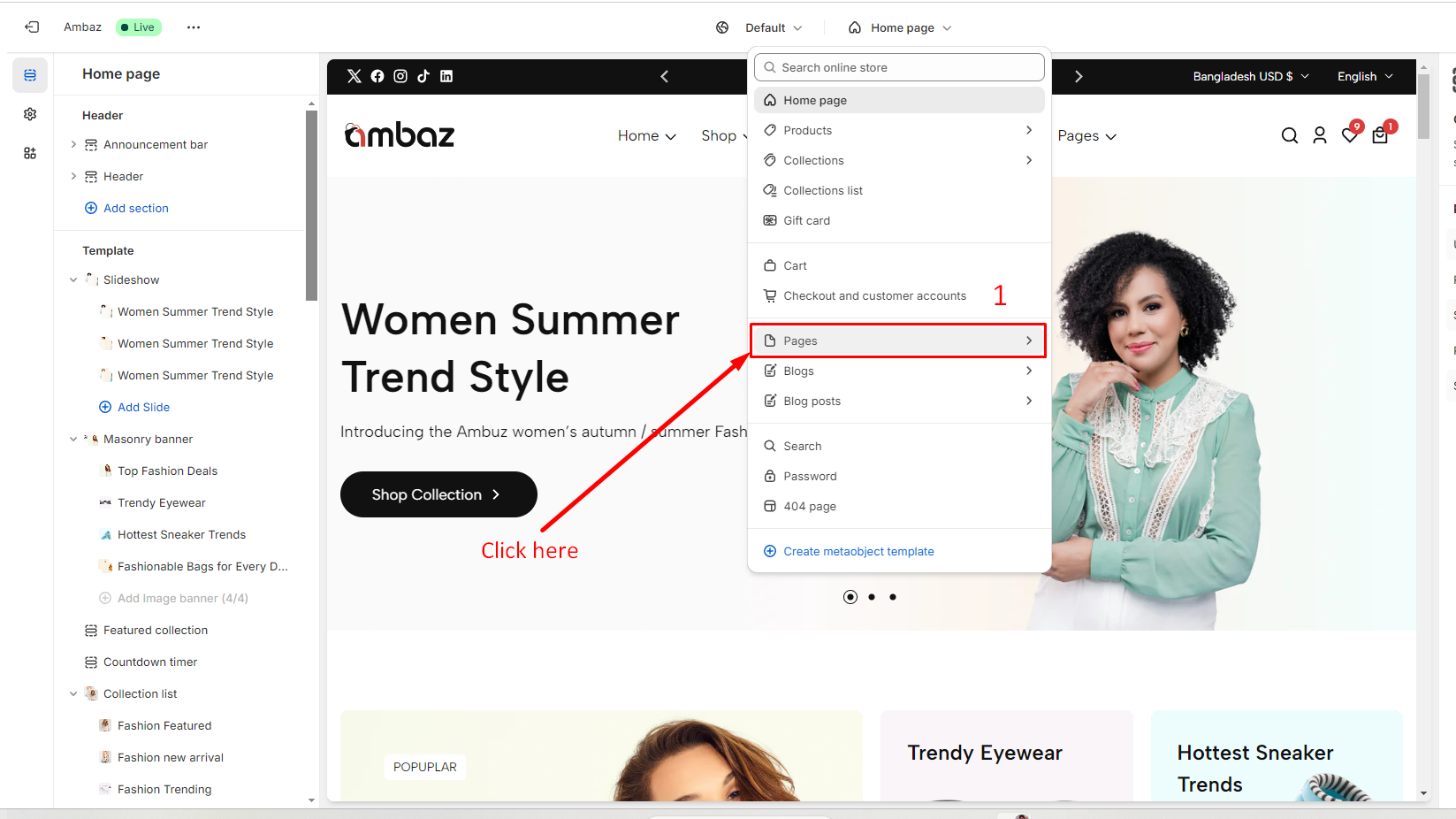
Task: Collapse the Slideshow section
Action: click(x=73, y=279)
